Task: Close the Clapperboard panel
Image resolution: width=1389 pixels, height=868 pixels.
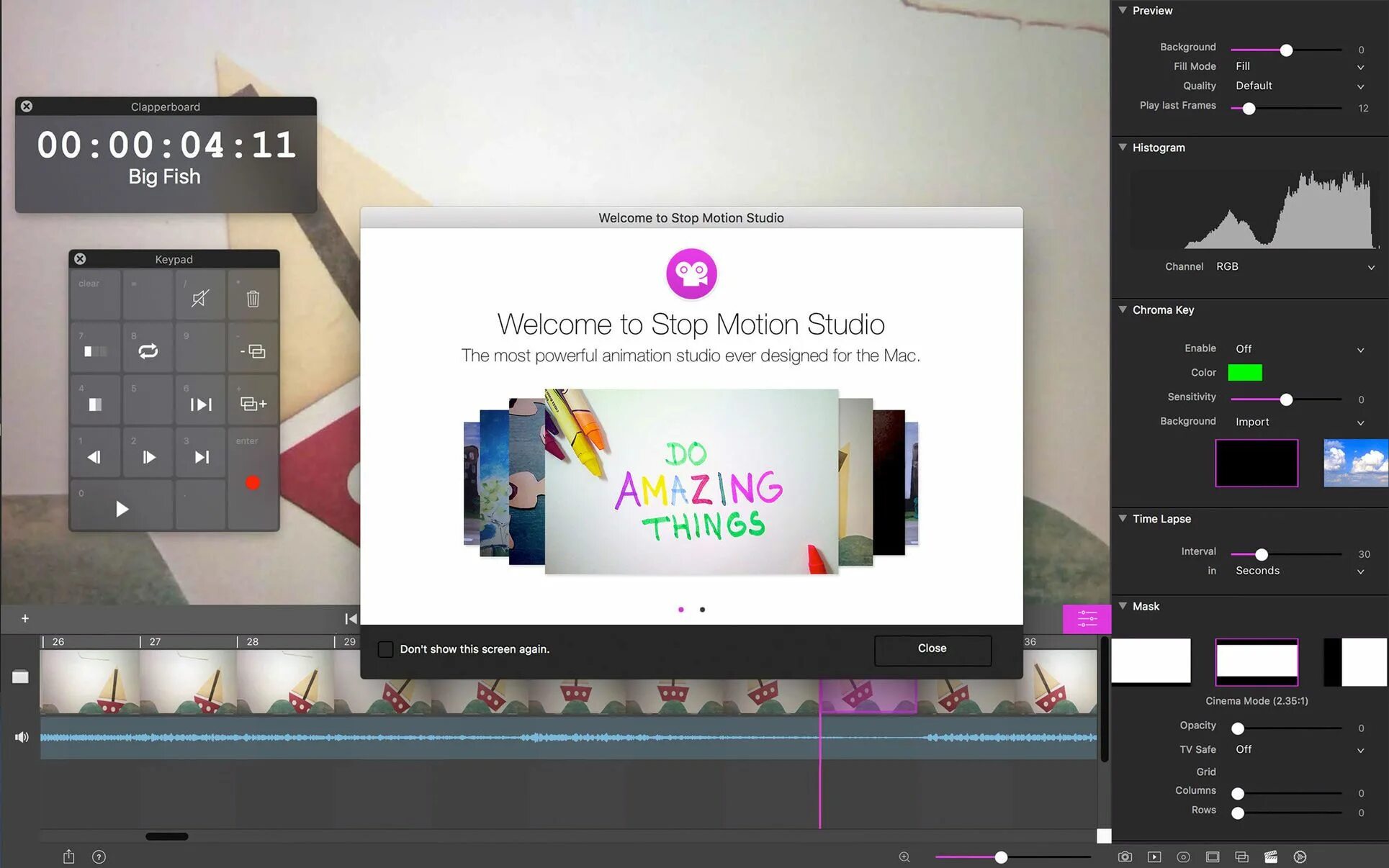Action: [x=27, y=107]
